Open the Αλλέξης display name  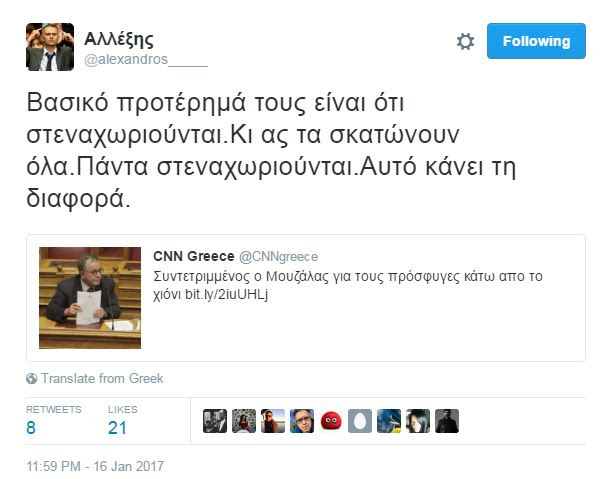click(119, 39)
